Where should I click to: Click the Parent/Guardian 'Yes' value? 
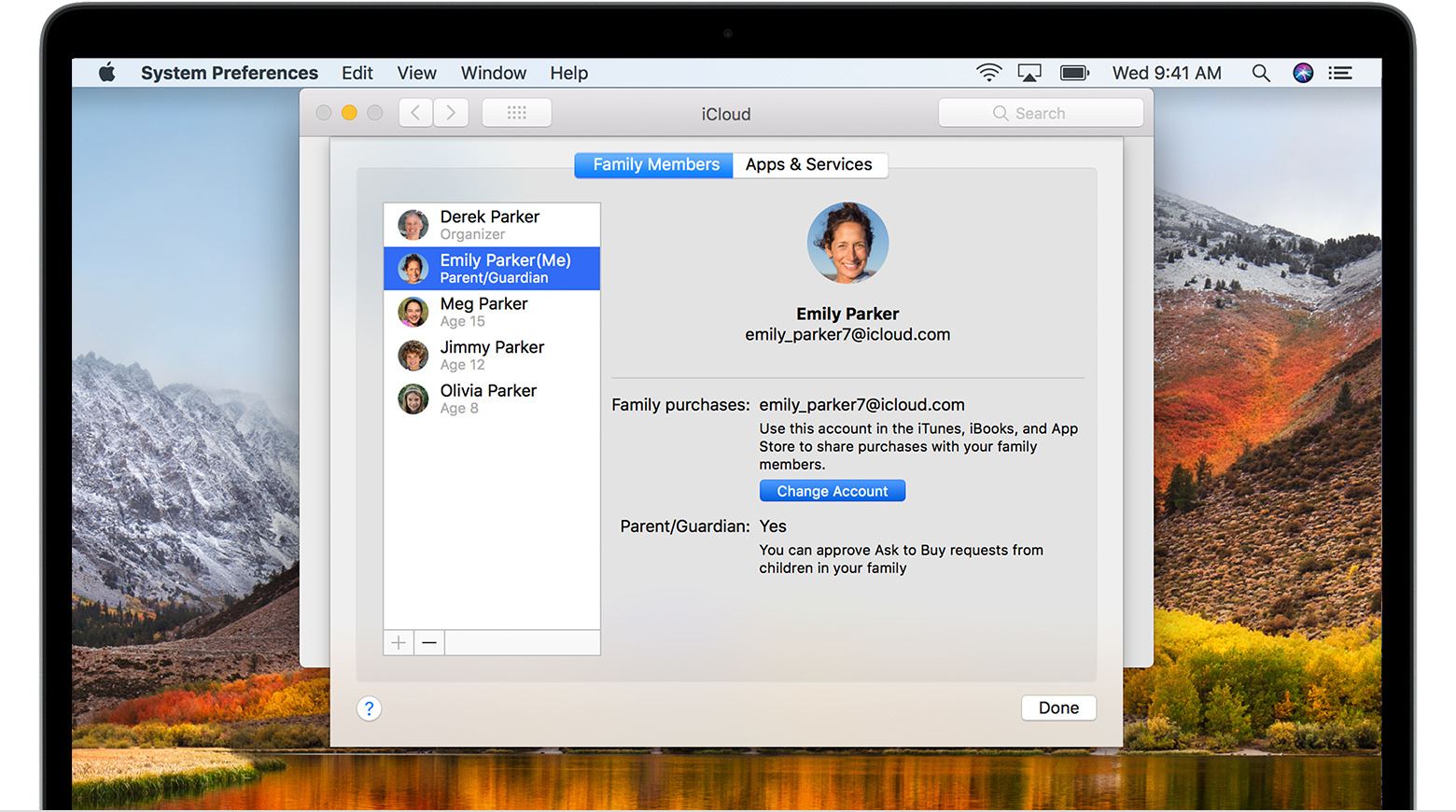click(x=773, y=526)
